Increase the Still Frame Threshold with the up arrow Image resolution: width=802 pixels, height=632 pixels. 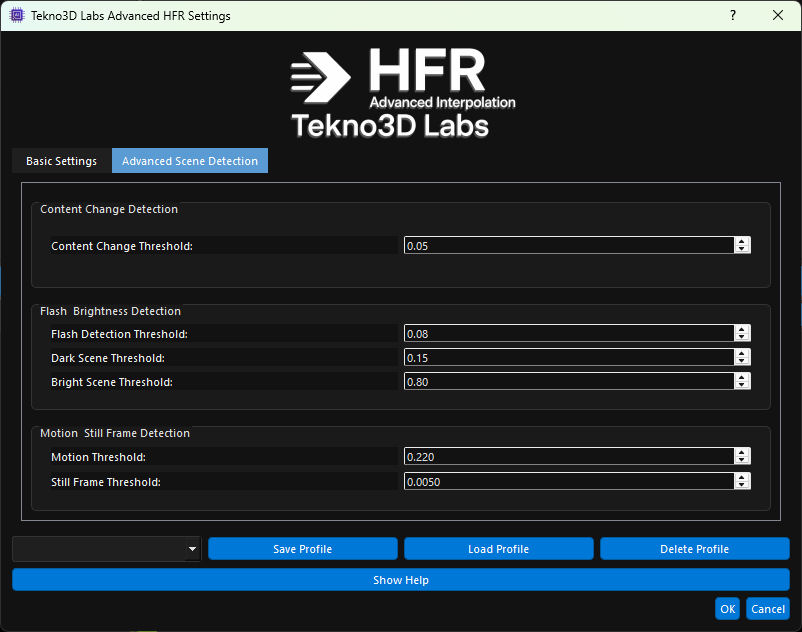(742, 477)
